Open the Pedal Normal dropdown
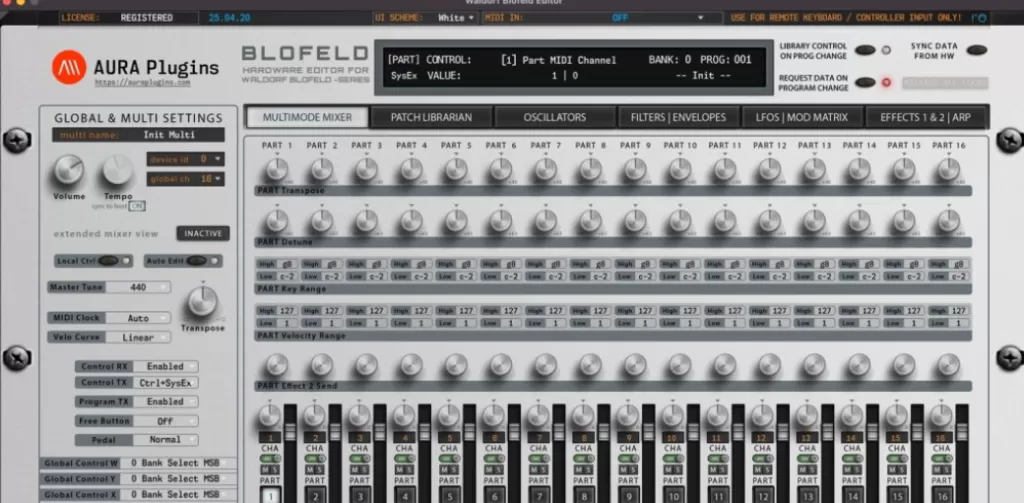The image size is (1024, 503). point(166,440)
